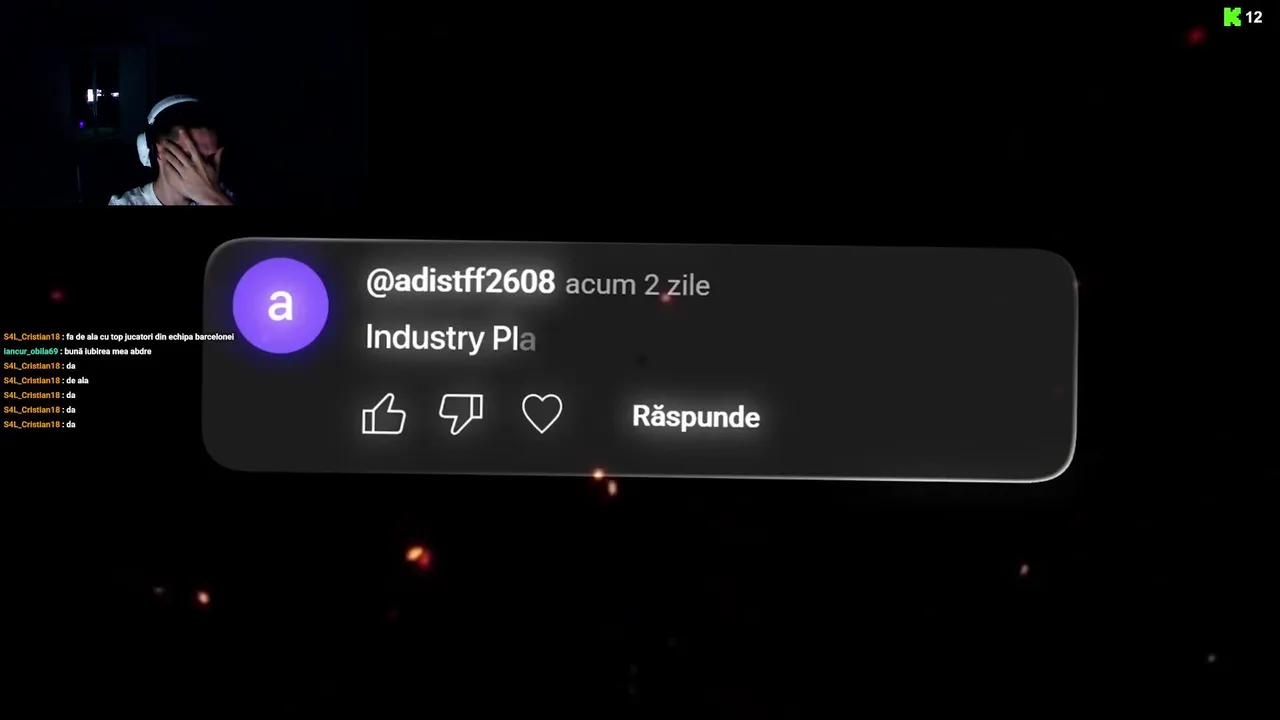
Task: Click the partially typed "Pla" text
Action: tap(514, 338)
